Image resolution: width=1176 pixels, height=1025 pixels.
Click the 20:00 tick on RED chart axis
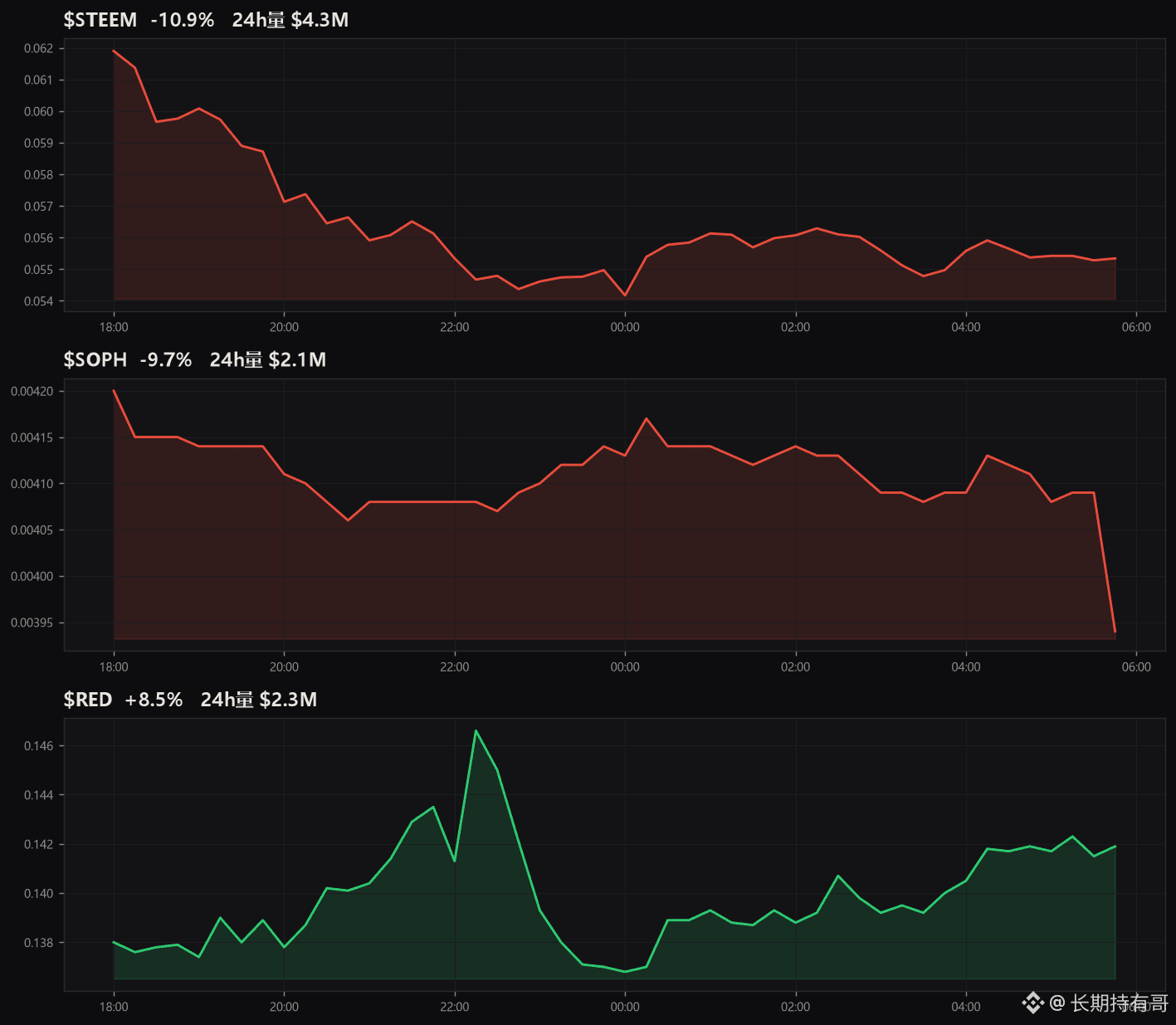point(284,1007)
